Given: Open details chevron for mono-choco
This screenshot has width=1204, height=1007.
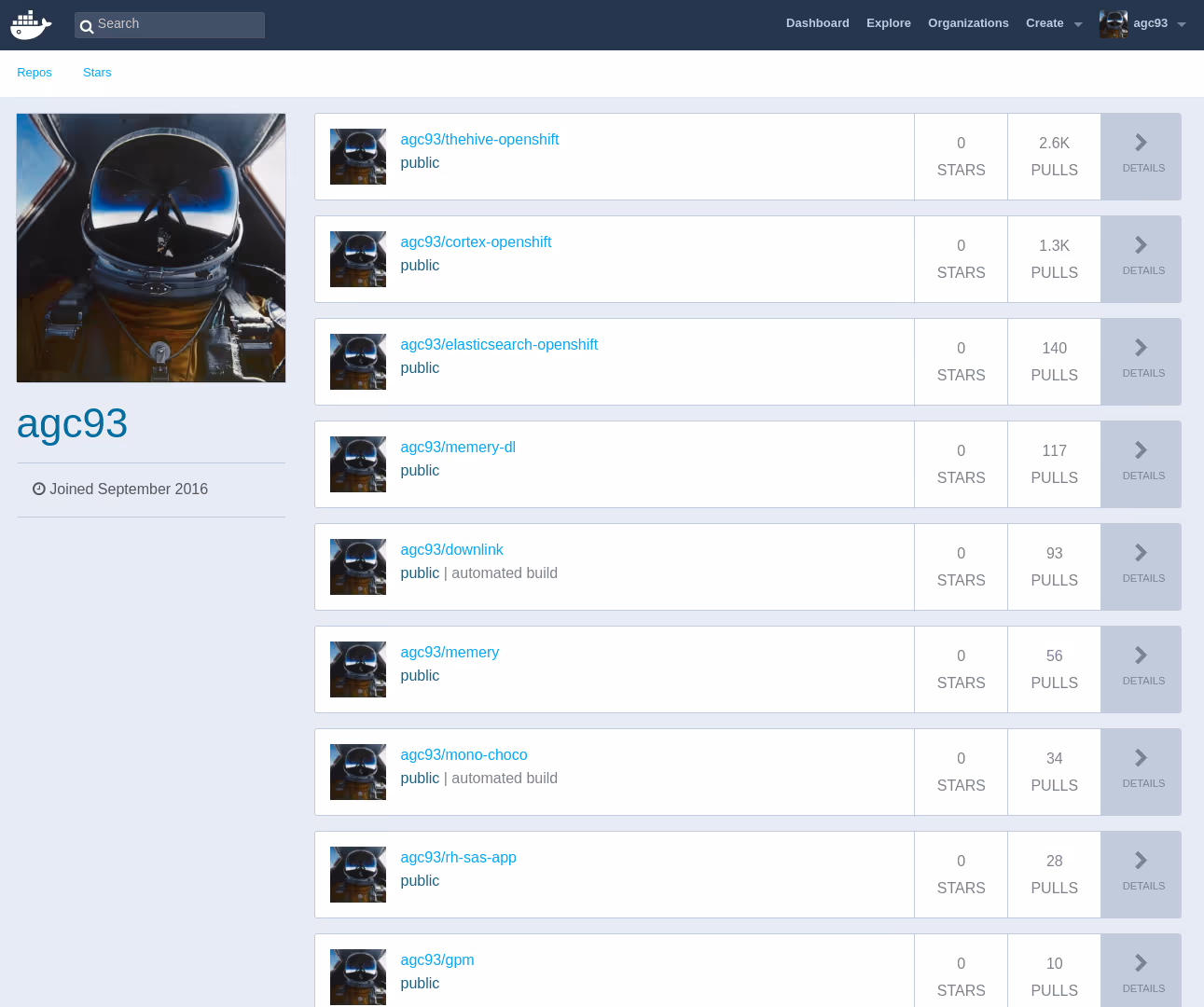Looking at the screenshot, I should (1141, 759).
